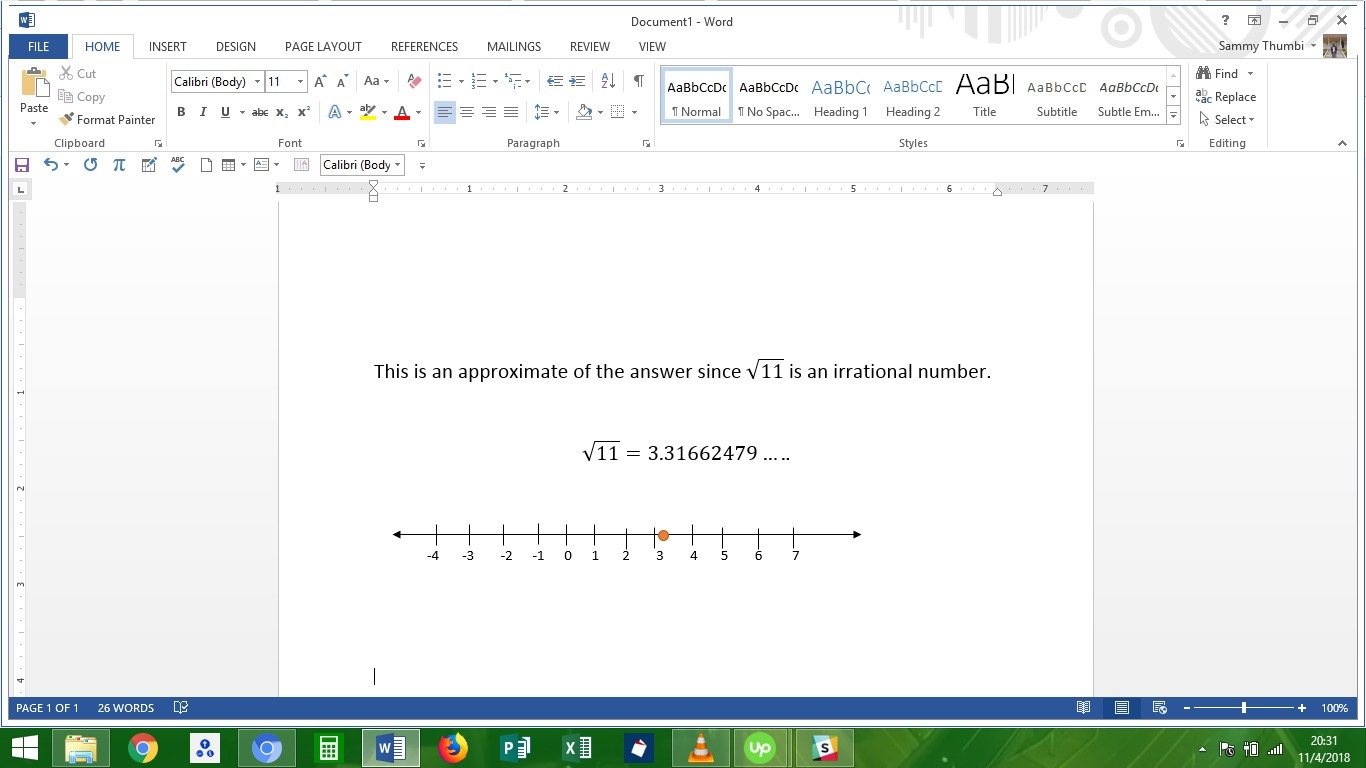Screen dimensions: 1366x768
Task: Expand the Styles gallery more arrow
Action: (x=1173, y=116)
